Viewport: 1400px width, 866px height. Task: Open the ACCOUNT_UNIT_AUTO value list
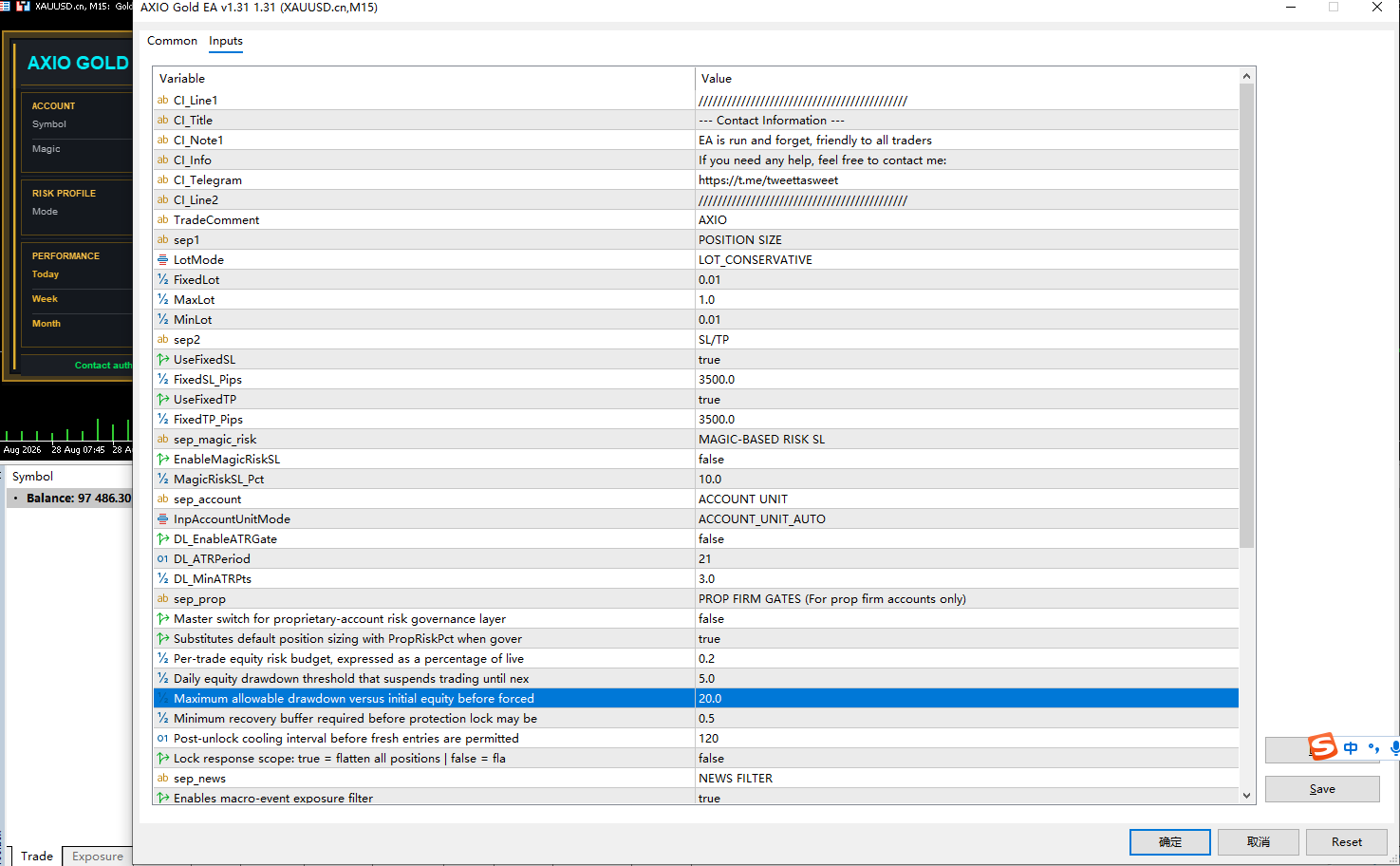pyautogui.click(x=966, y=518)
